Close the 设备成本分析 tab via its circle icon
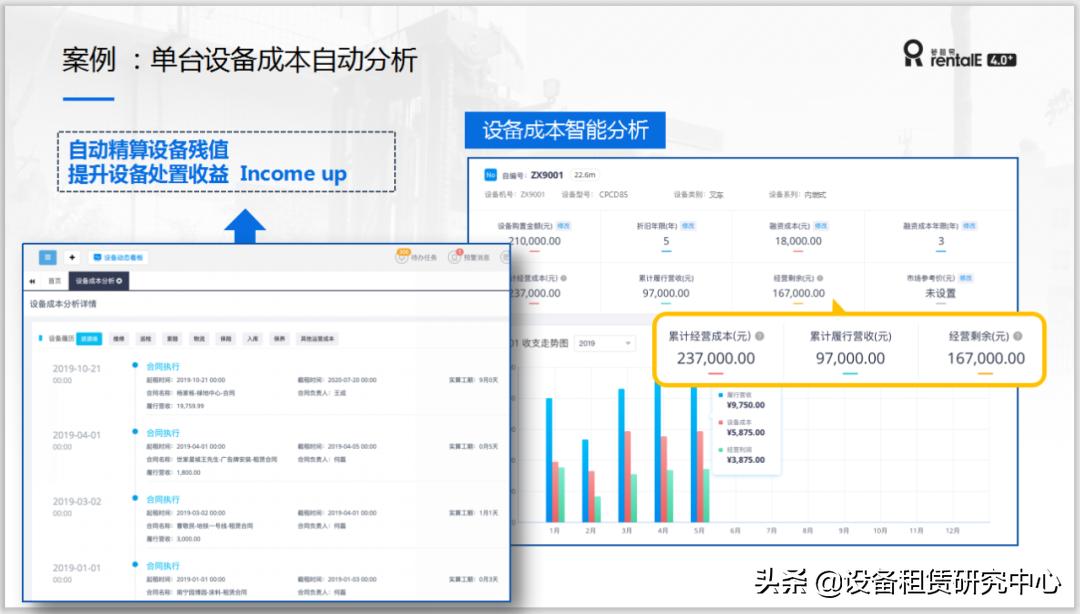1080x614 pixels. tap(117, 281)
